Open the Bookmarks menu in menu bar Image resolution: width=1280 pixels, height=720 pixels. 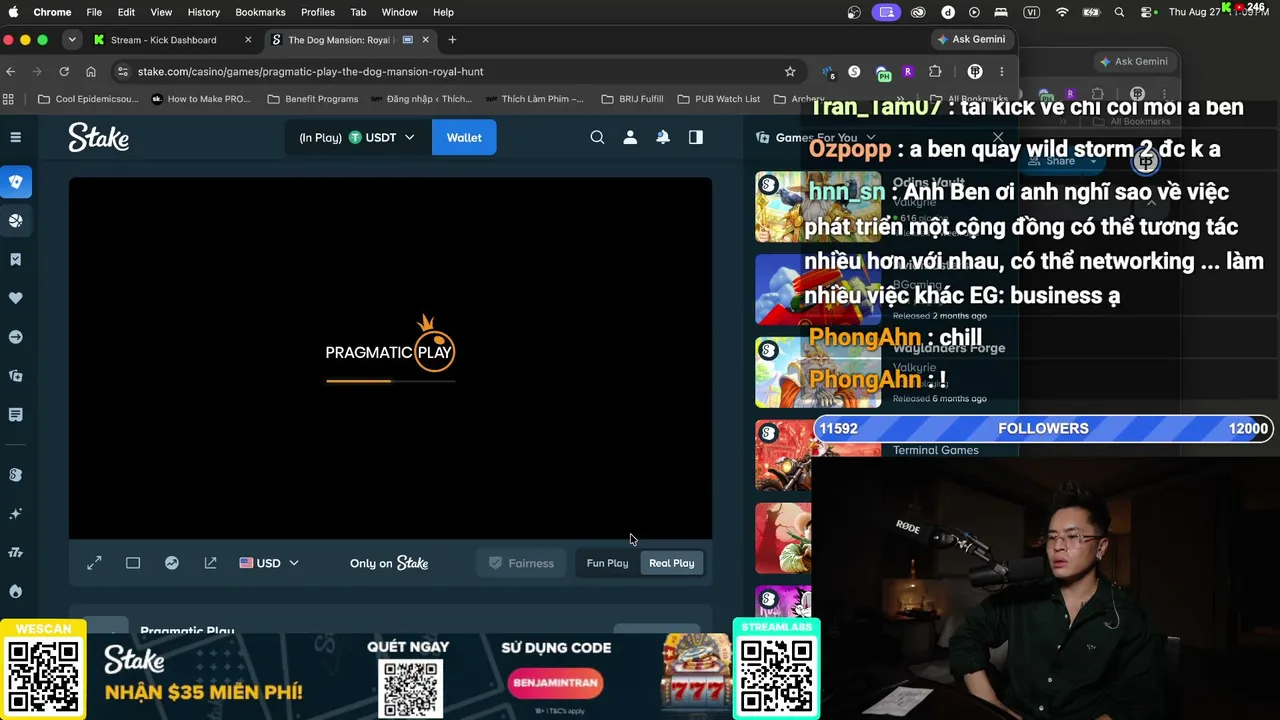point(260,12)
